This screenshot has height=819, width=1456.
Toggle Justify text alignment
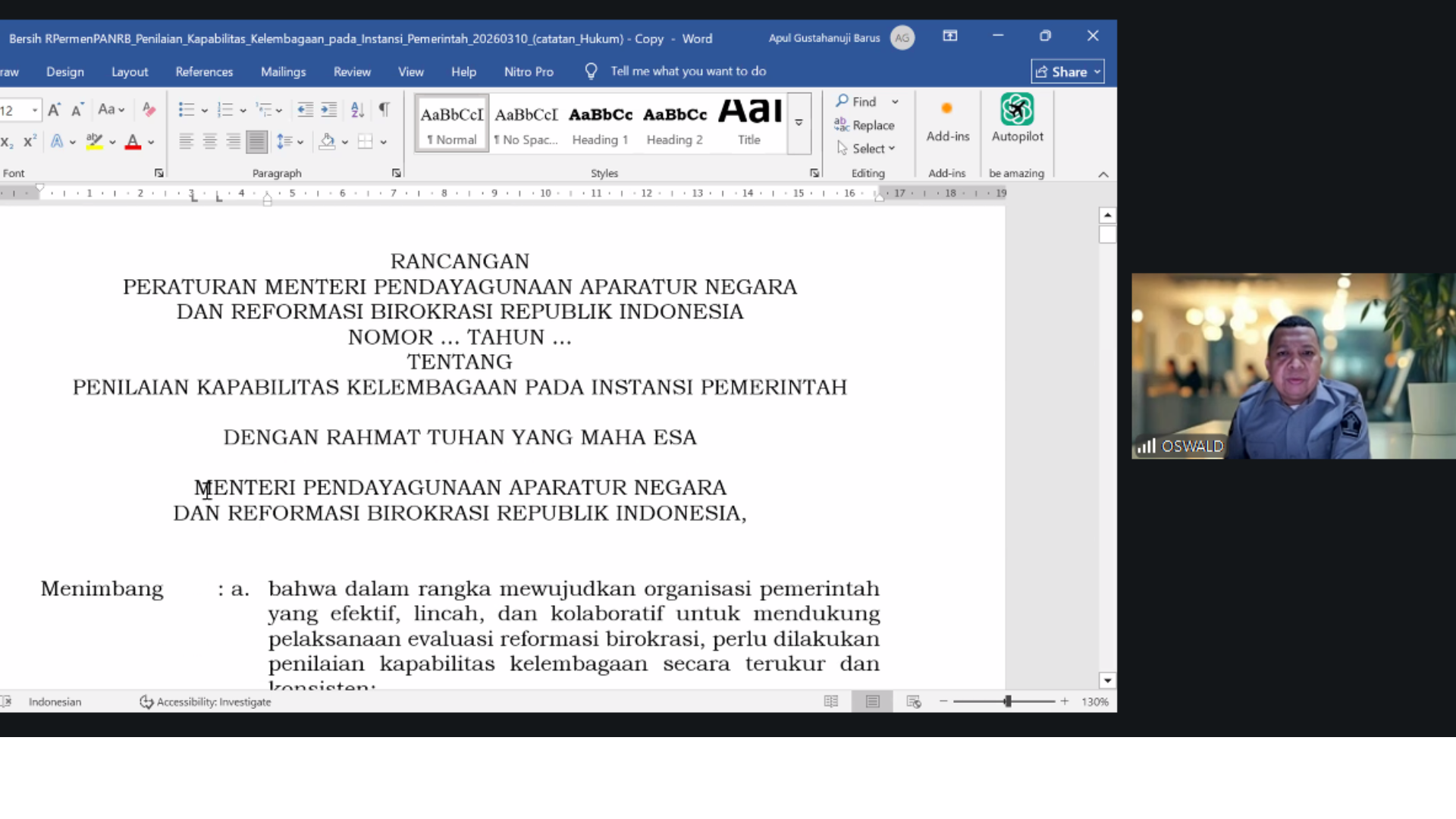257,141
